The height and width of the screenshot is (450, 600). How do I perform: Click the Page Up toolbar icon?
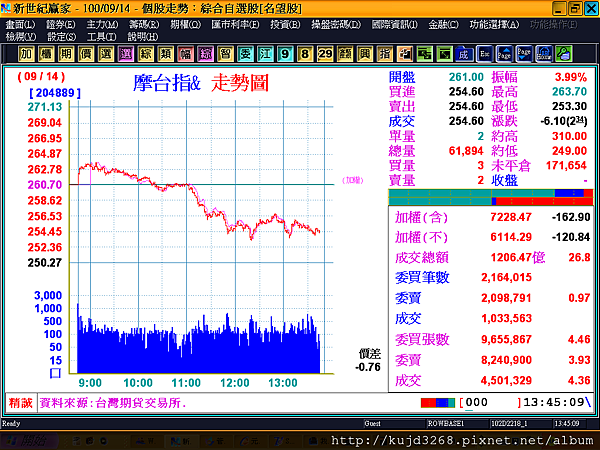[504, 54]
